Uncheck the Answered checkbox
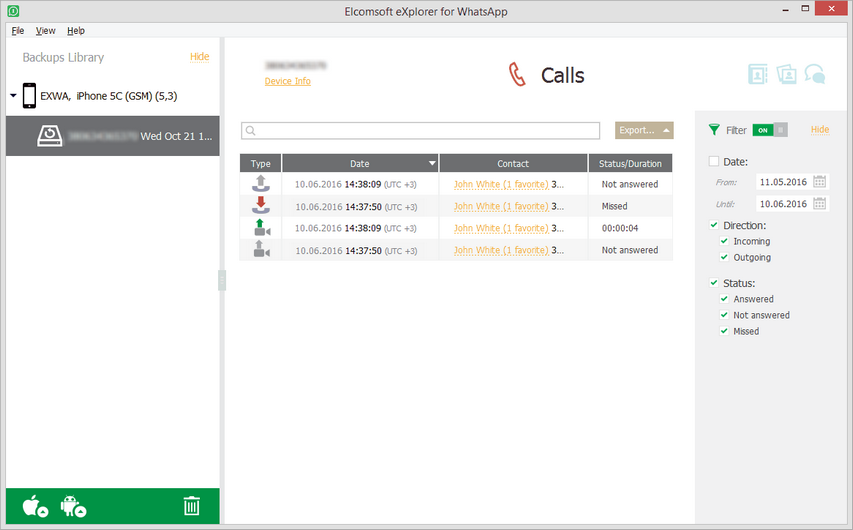The image size is (853, 530). 724,298
